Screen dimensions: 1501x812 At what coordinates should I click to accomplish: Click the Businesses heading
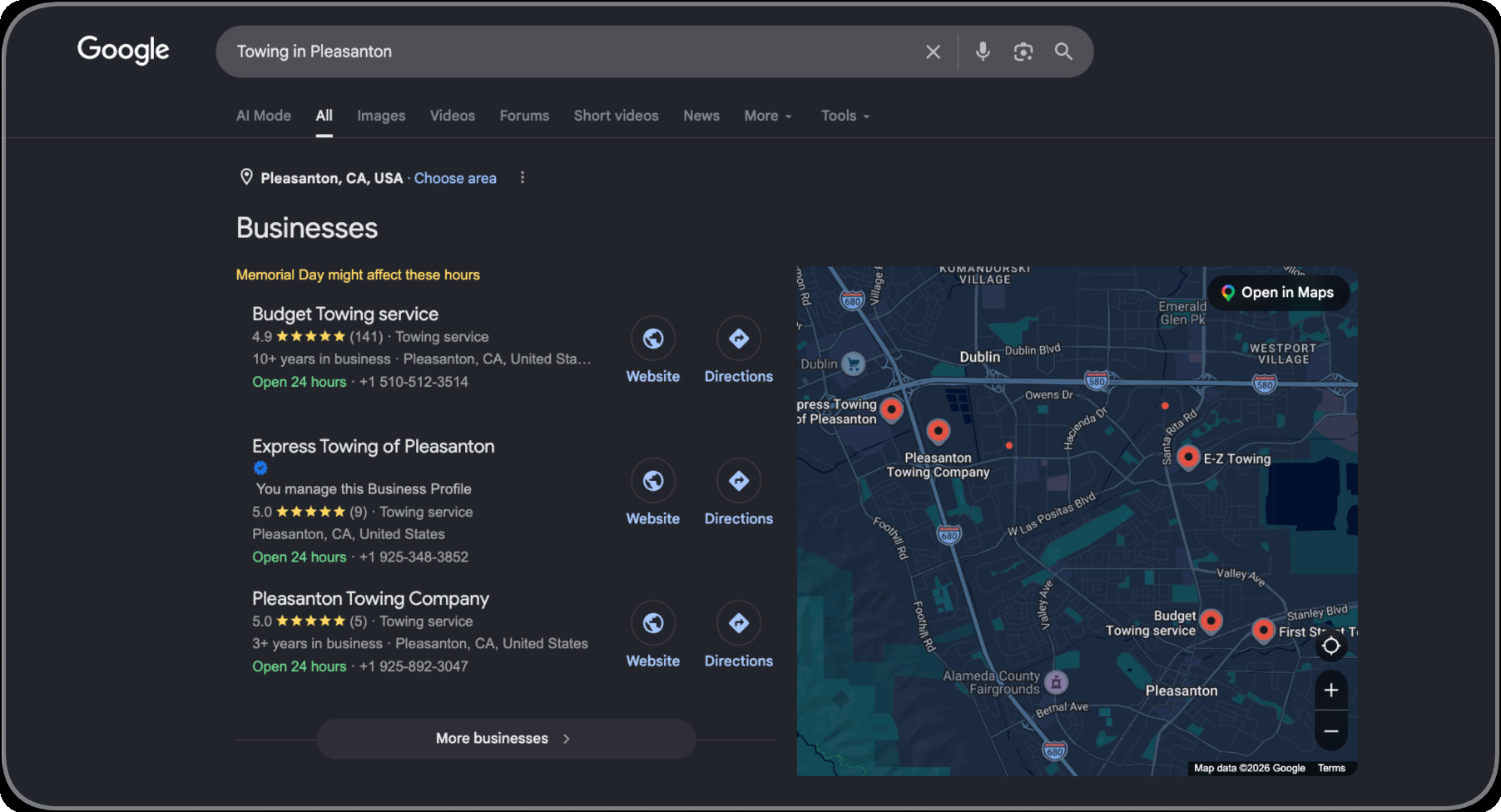(307, 228)
